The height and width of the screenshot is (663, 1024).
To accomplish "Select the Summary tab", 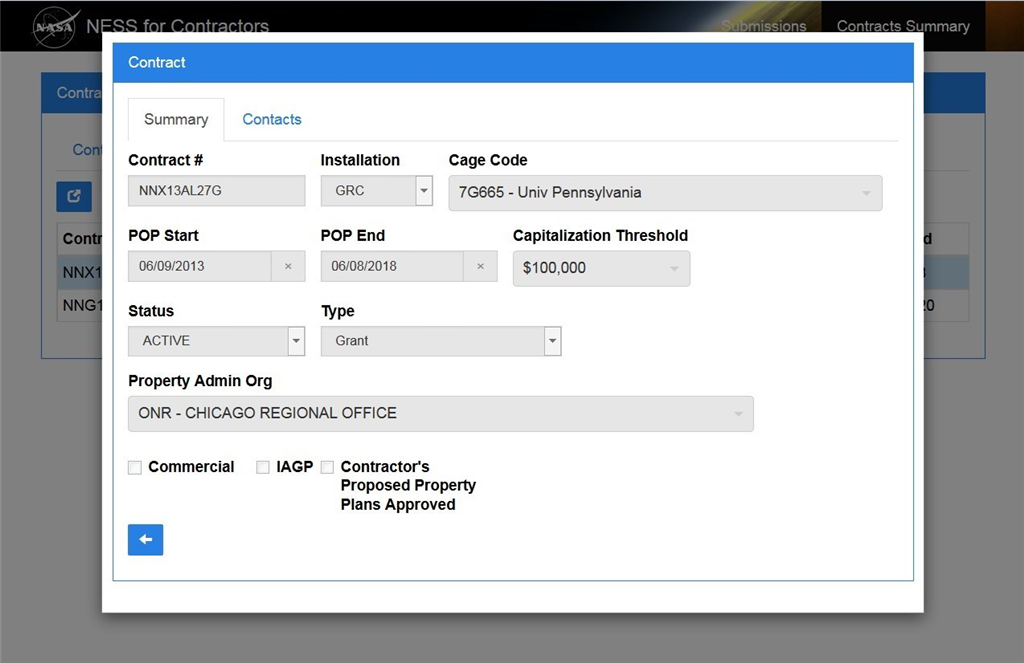I will pyautogui.click(x=176, y=119).
